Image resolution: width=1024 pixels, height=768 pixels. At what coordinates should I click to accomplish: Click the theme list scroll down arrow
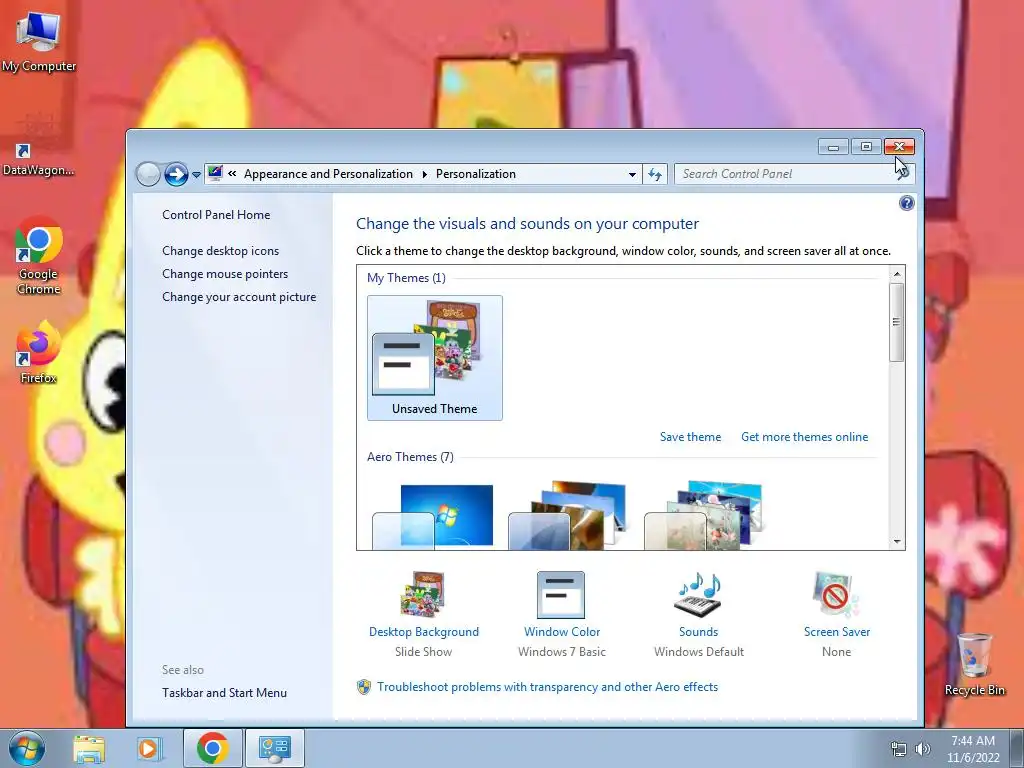897,541
